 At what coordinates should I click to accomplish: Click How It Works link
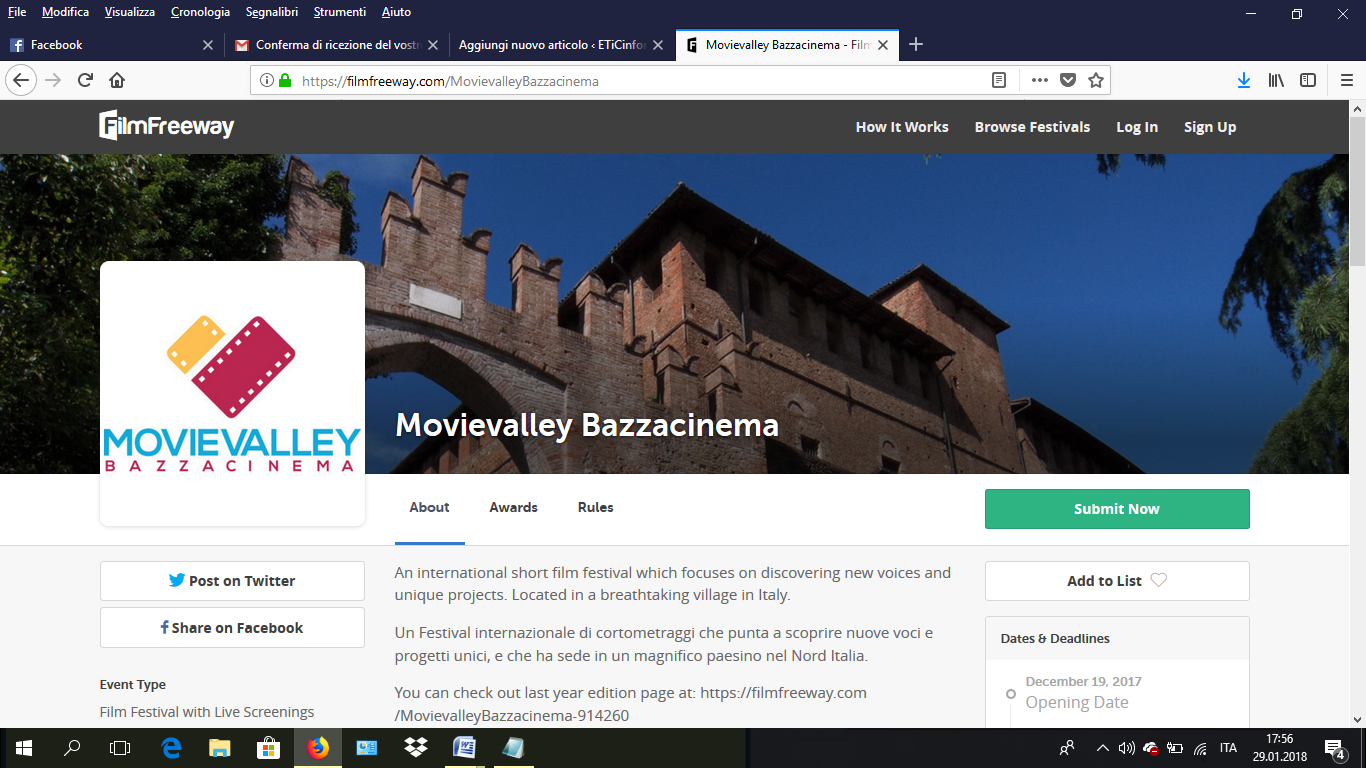point(902,127)
